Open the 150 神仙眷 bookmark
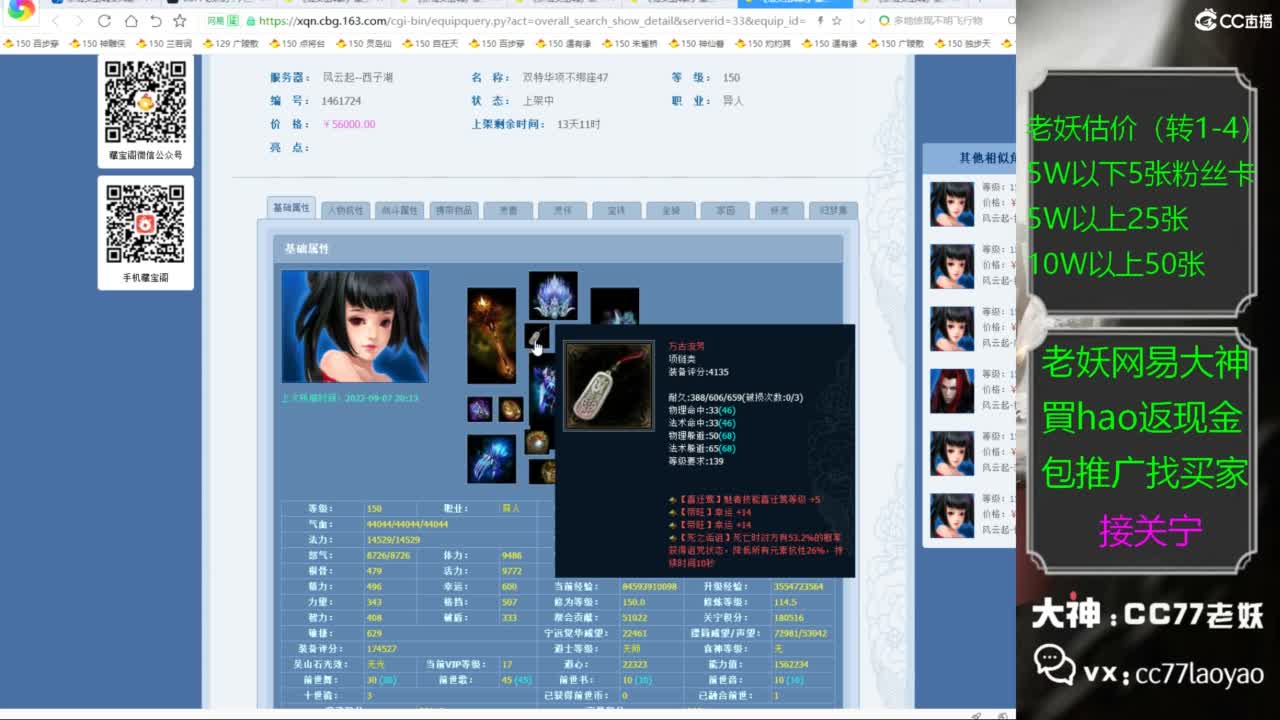The image size is (1280, 720). (x=696, y=44)
